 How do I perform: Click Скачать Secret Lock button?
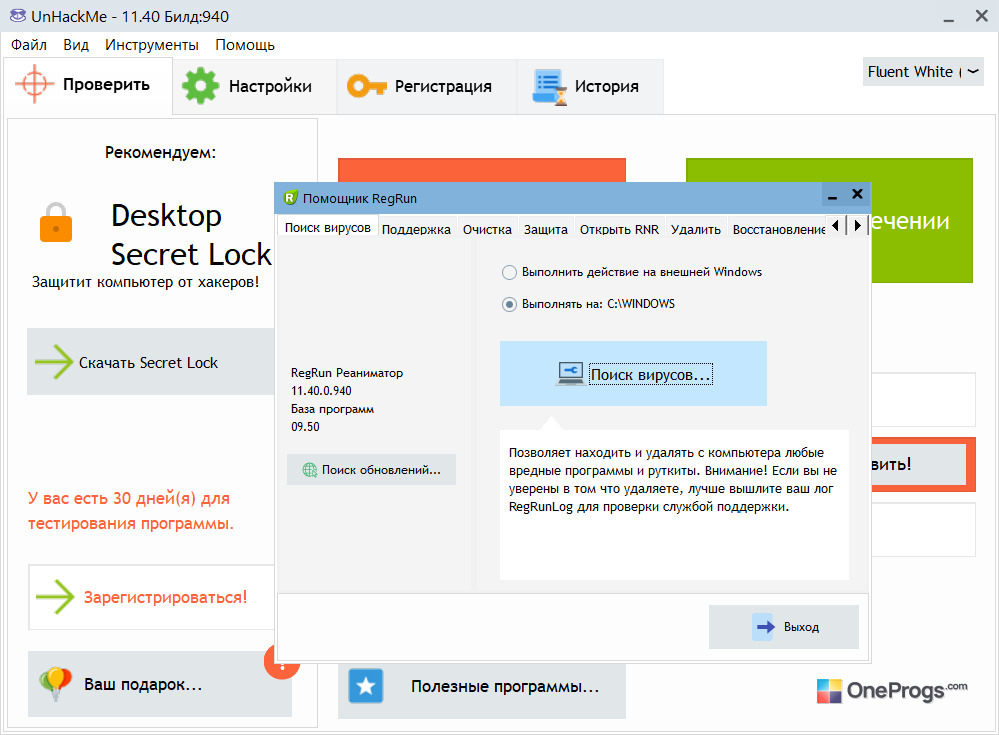[x=150, y=362]
